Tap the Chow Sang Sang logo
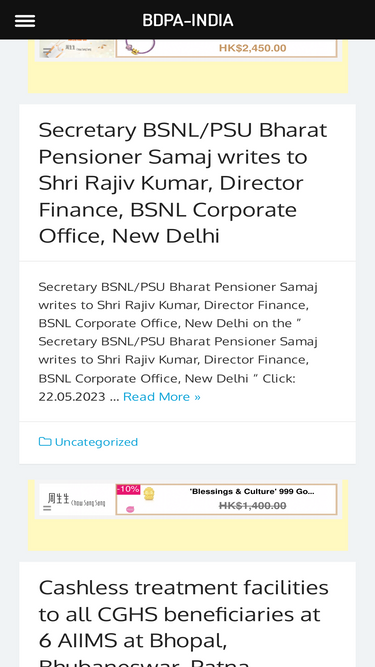 point(77,499)
